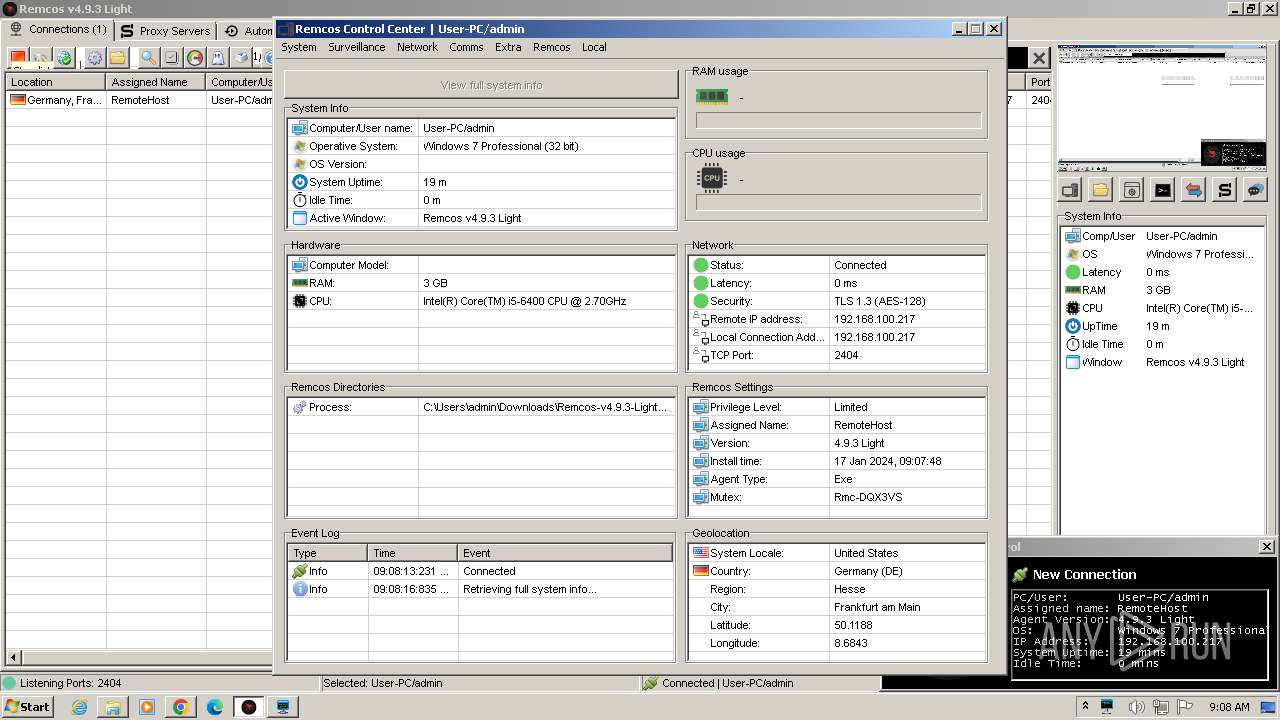Click Listening Ports: 2404 in status bar
Image resolution: width=1280 pixels, height=720 pixels.
coord(70,683)
